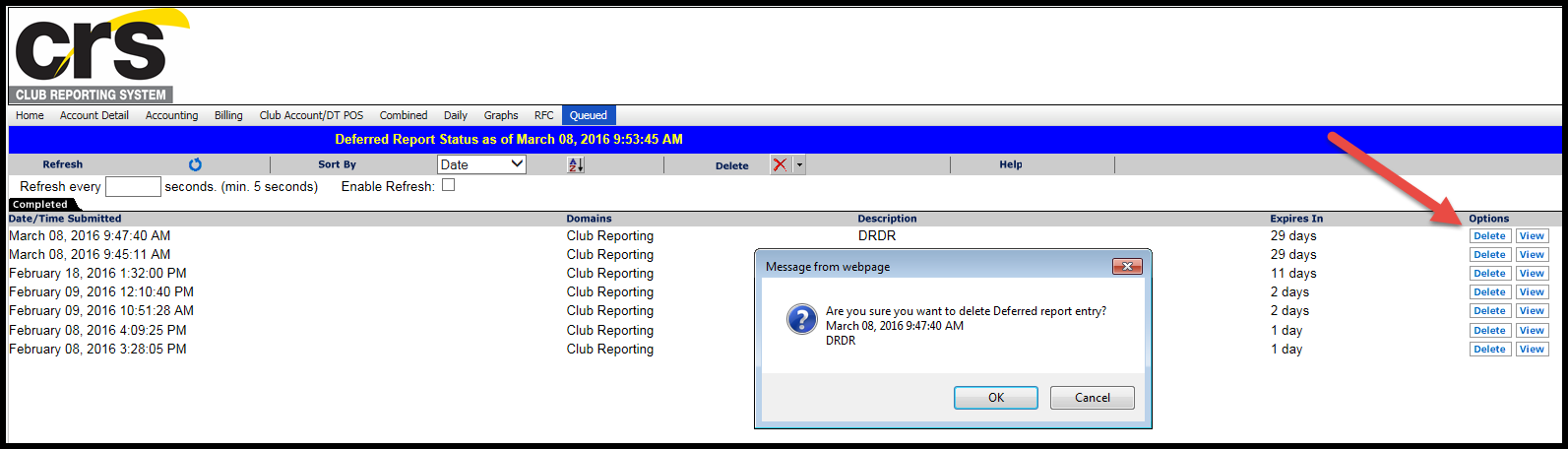Click the 11 days expiry value
The height and width of the screenshot is (449, 1568).
(x=1293, y=274)
